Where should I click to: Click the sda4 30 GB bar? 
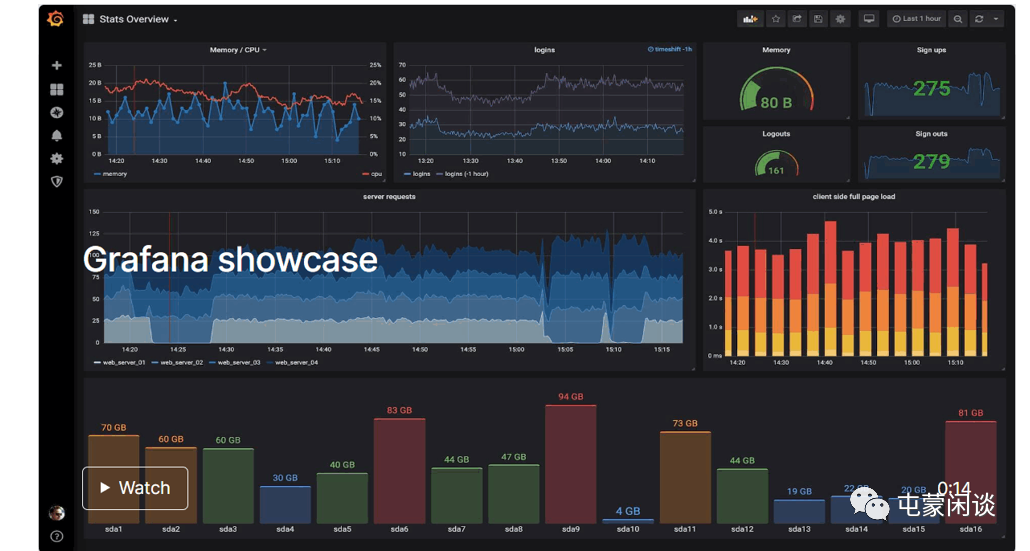tap(285, 504)
